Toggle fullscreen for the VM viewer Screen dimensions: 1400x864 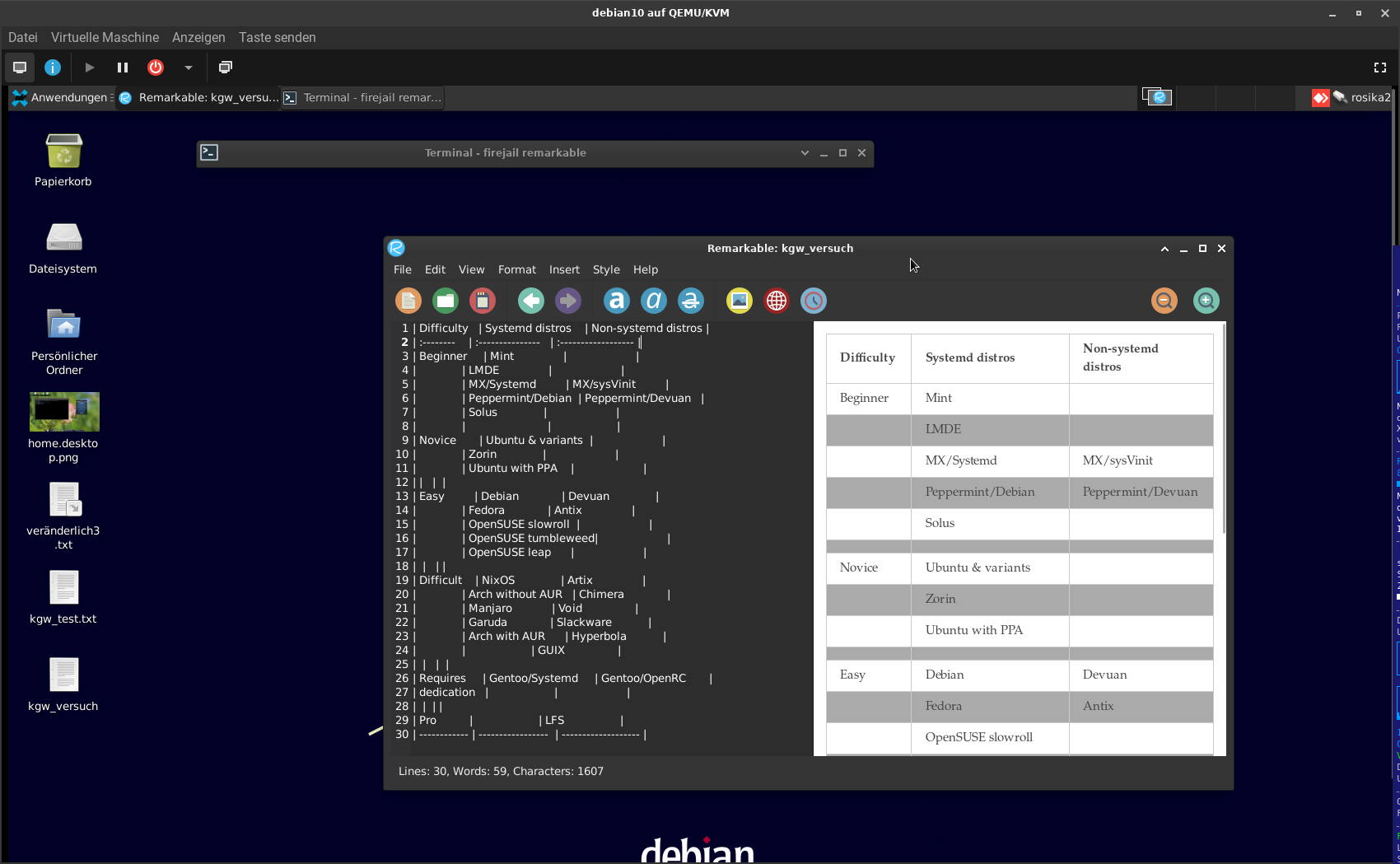click(x=1380, y=68)
